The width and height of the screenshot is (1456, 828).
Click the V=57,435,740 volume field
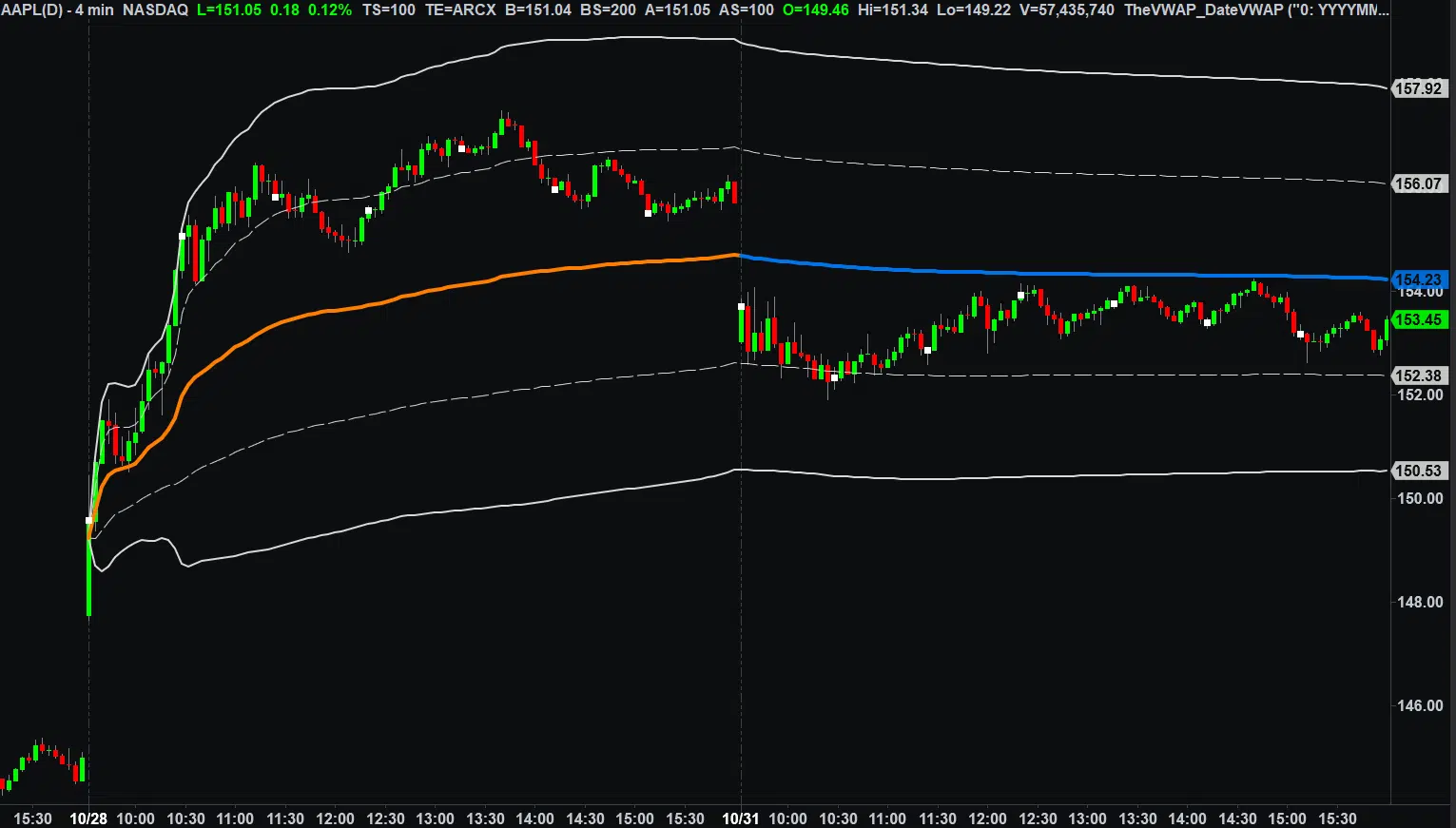[x=1066, y=10]
